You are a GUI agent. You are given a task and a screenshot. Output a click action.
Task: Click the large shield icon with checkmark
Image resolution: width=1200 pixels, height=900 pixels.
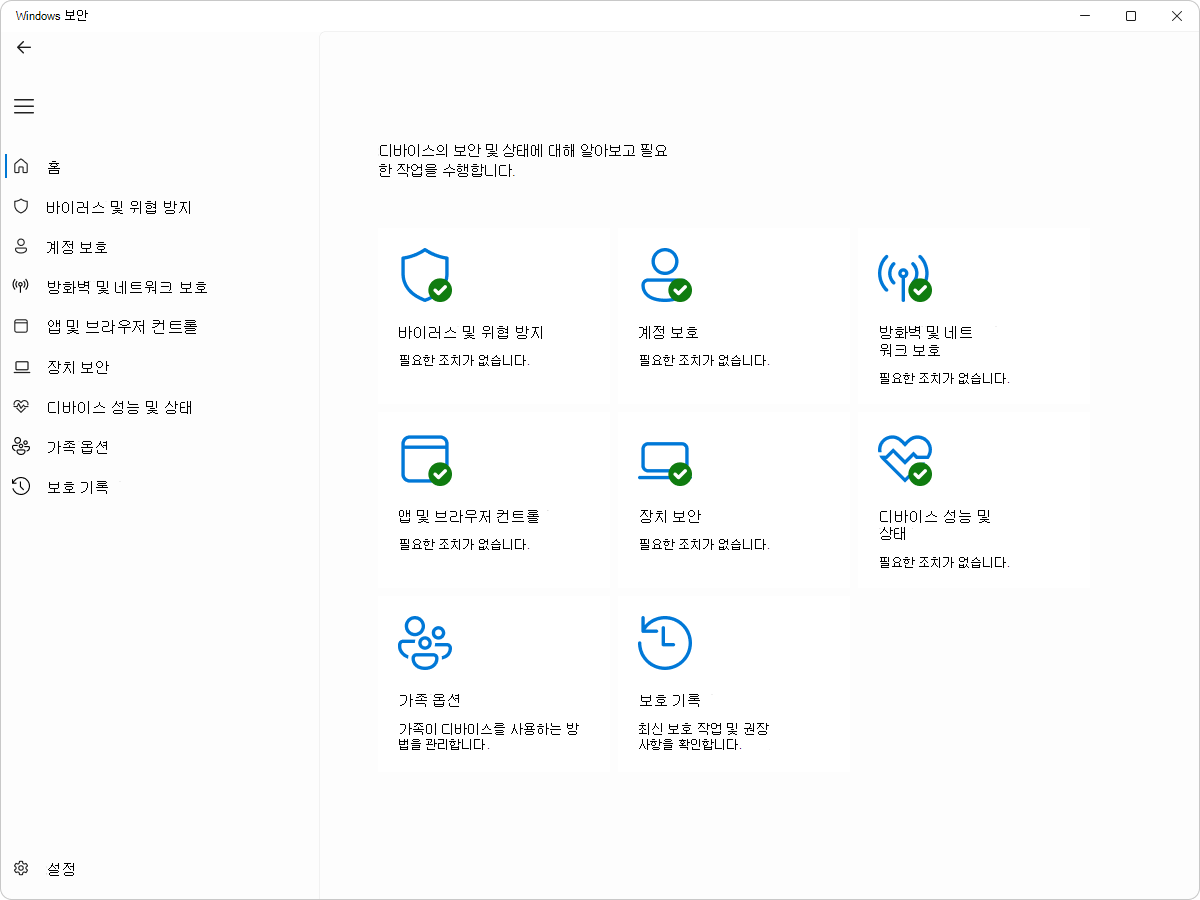click(426, 275)
